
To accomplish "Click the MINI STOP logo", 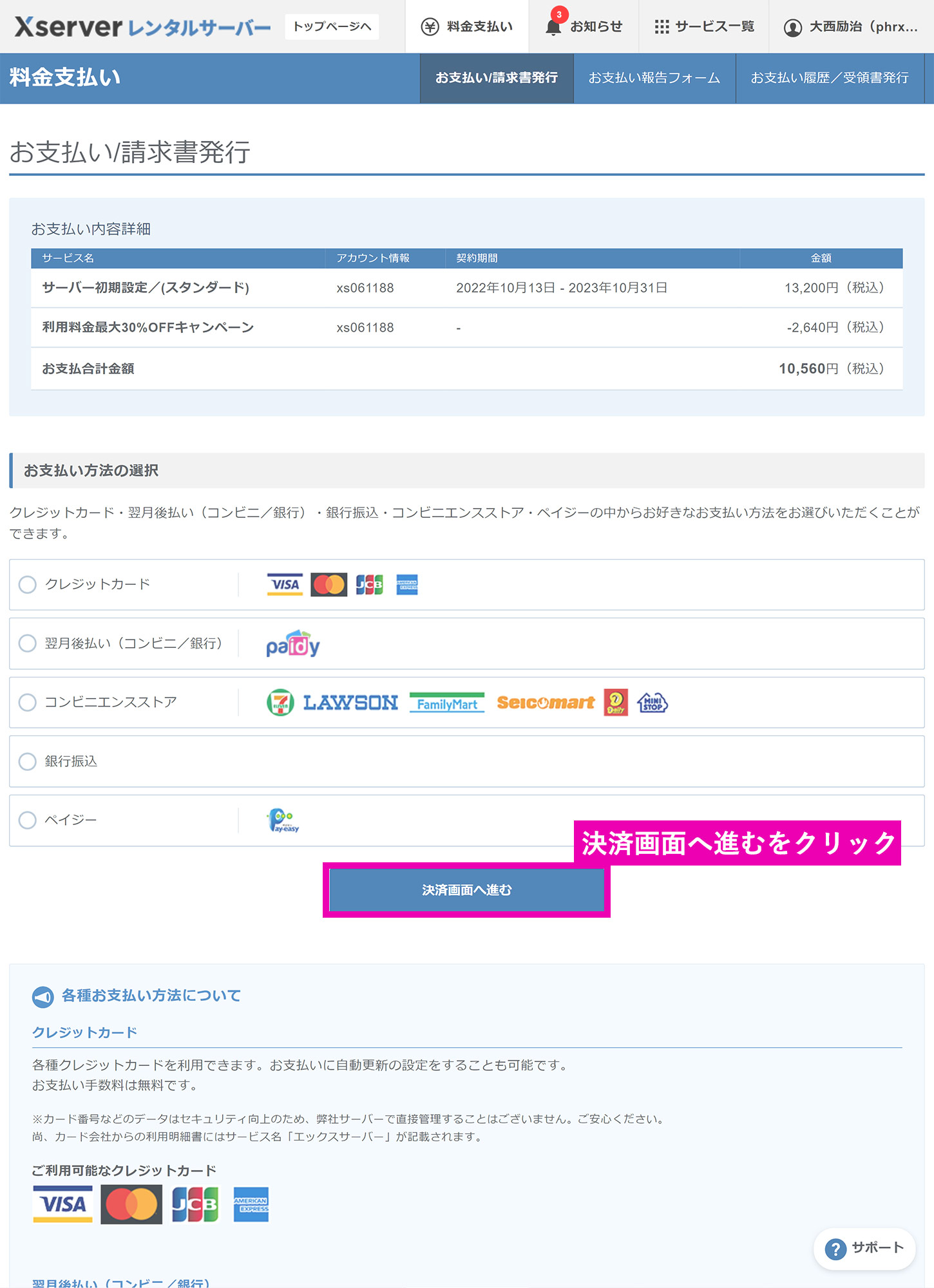I will 653,703.
